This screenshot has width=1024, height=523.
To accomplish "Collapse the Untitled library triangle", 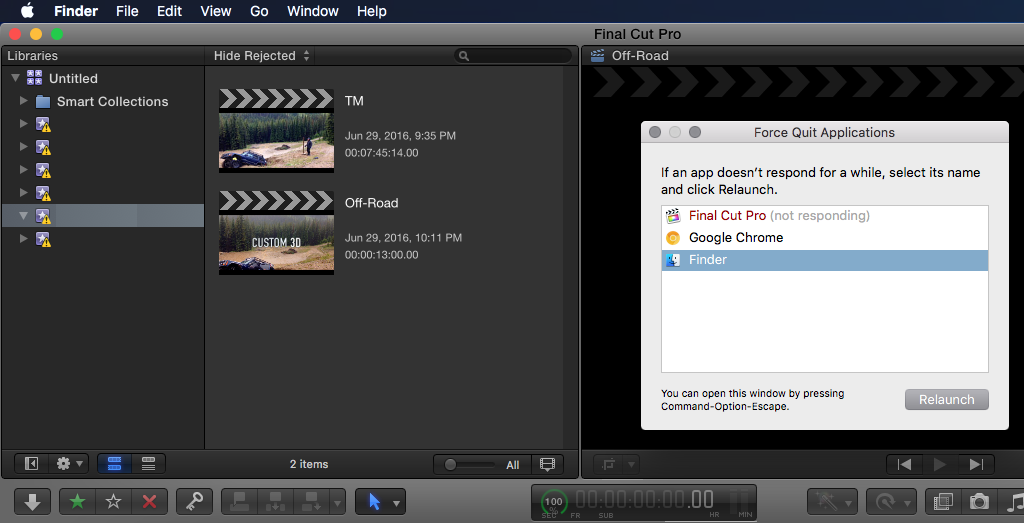I will point(16,78).
